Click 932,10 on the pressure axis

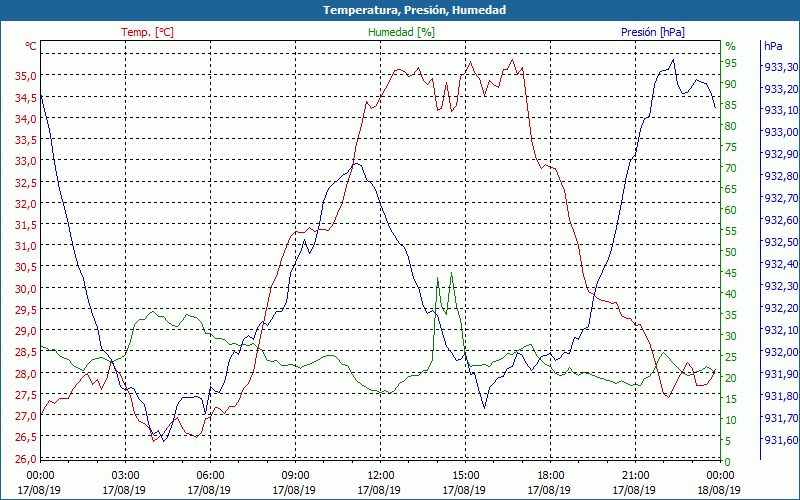click(x=782, y=330)
